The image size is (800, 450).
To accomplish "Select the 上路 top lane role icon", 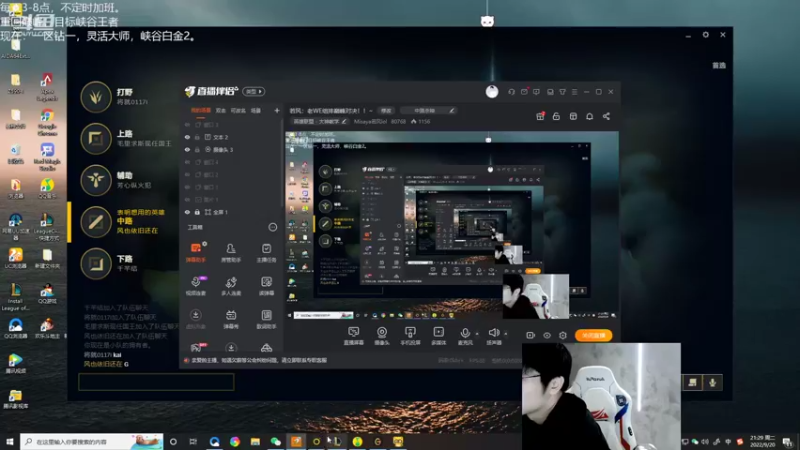I will 95,138.
